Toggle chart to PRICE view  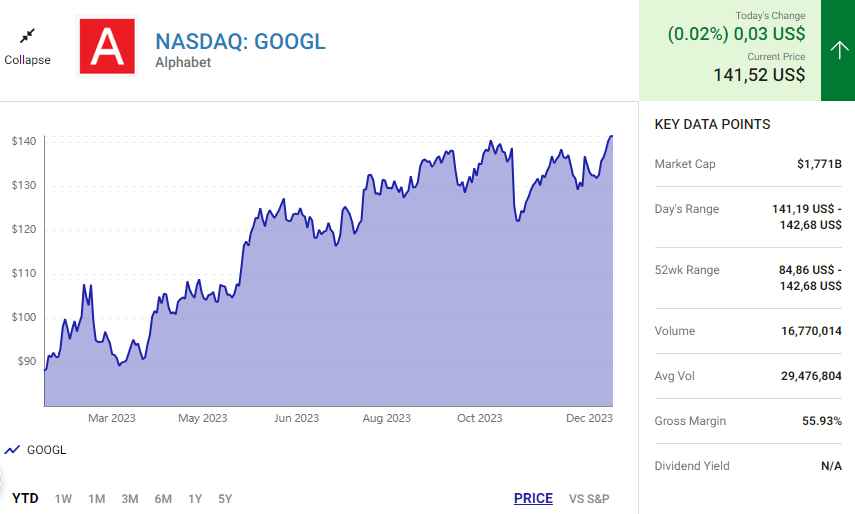click(x=533, y=498)
